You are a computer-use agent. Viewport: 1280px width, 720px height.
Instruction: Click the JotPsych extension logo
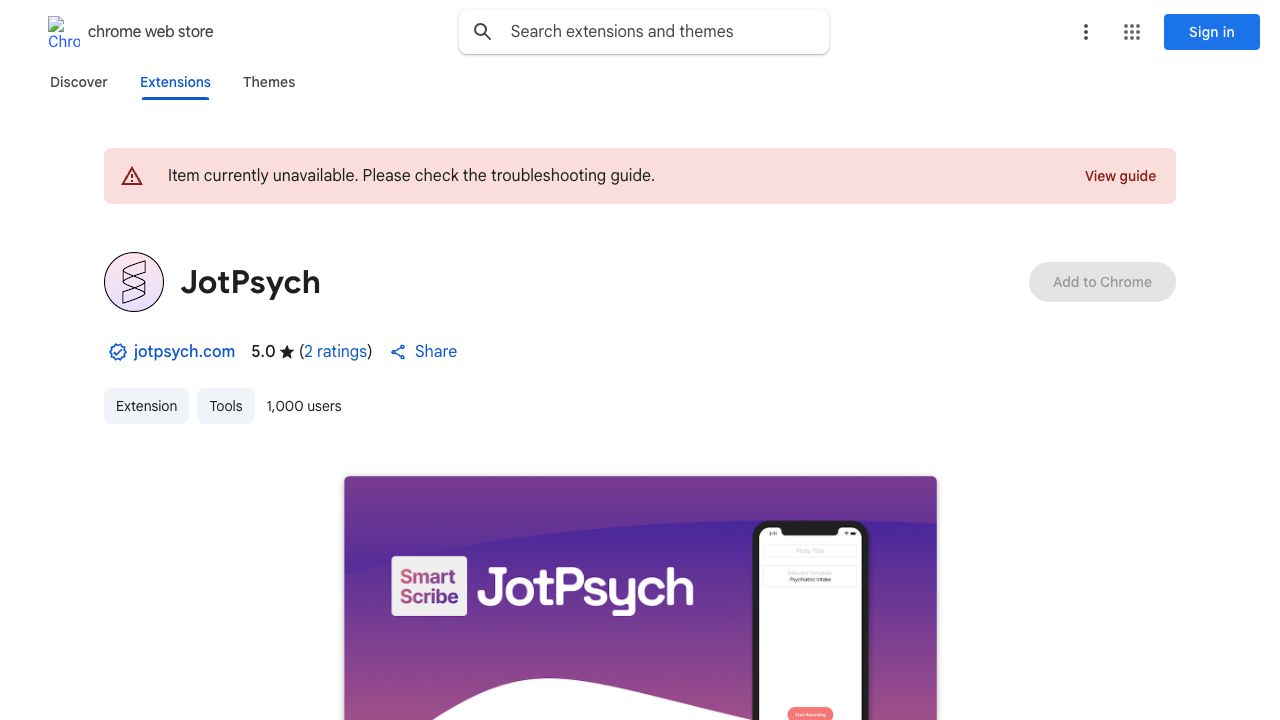tap(134, 282)
